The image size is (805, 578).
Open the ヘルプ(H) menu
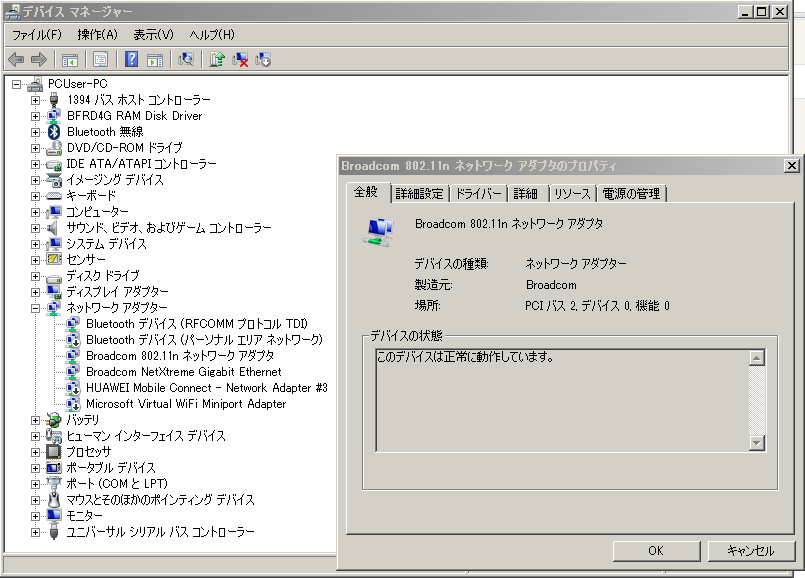212,35
